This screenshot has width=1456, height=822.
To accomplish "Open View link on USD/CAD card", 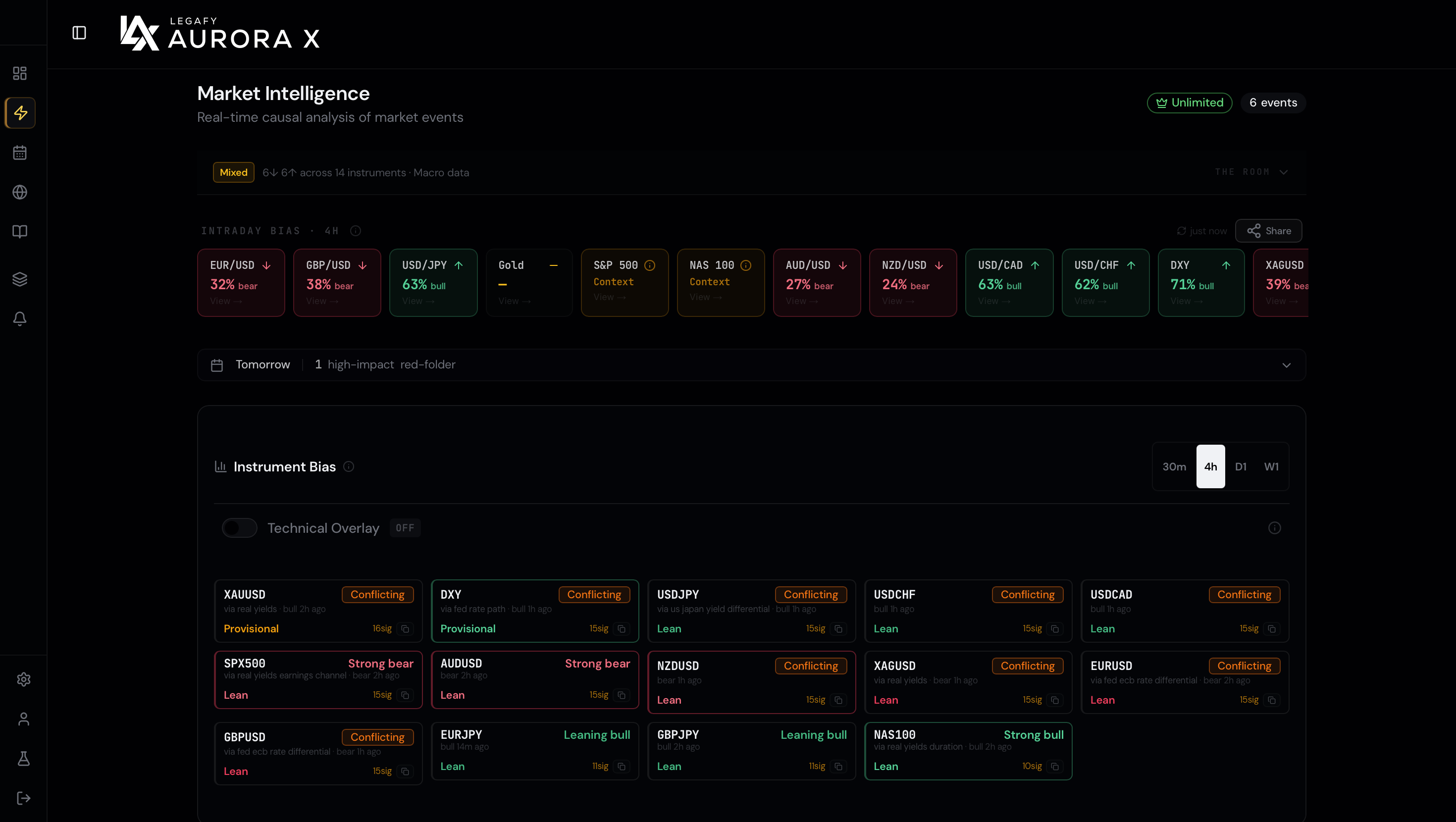I will pos(994,302).
